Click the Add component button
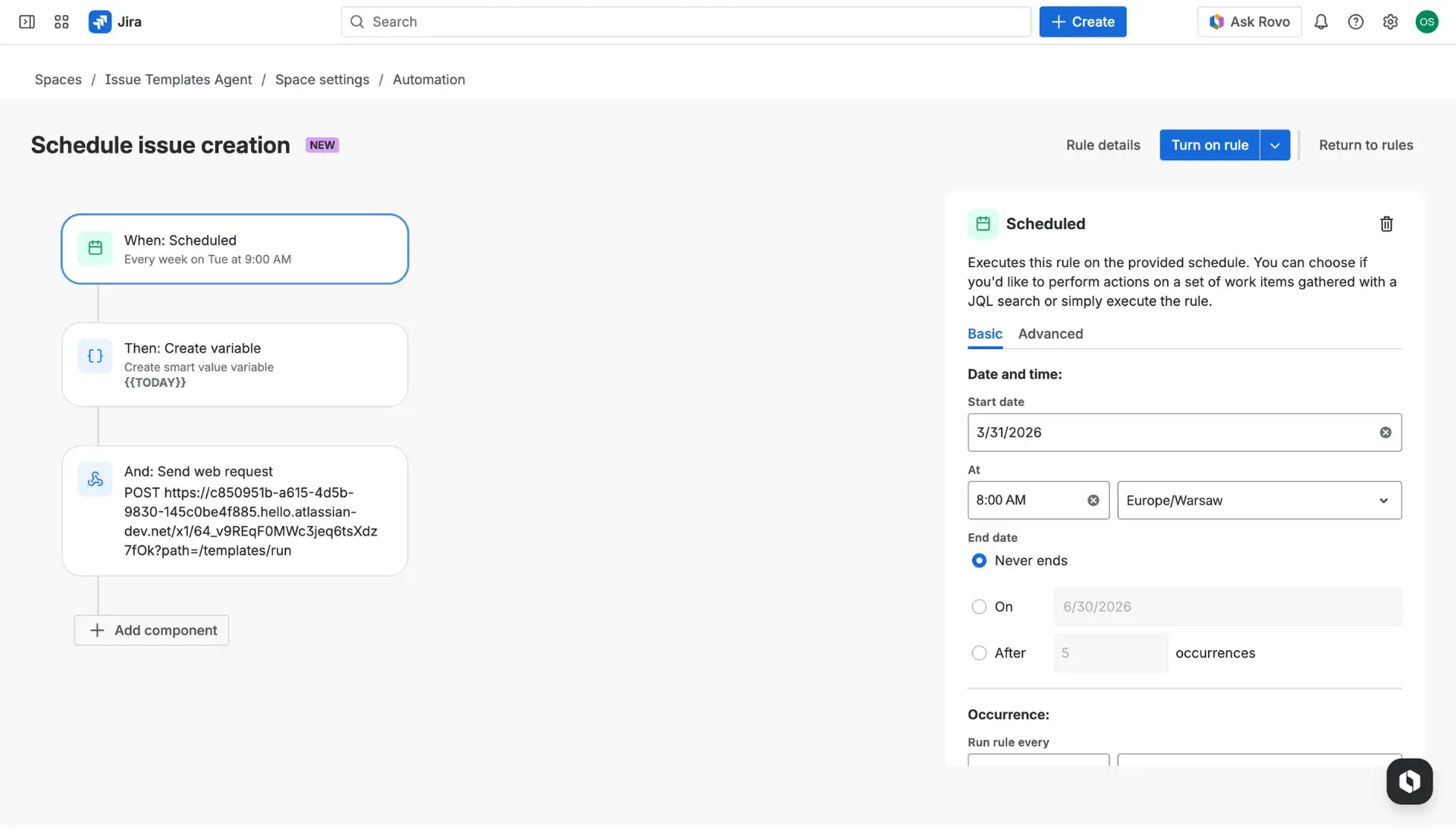 pyautogui.click(x=151, y=630)
